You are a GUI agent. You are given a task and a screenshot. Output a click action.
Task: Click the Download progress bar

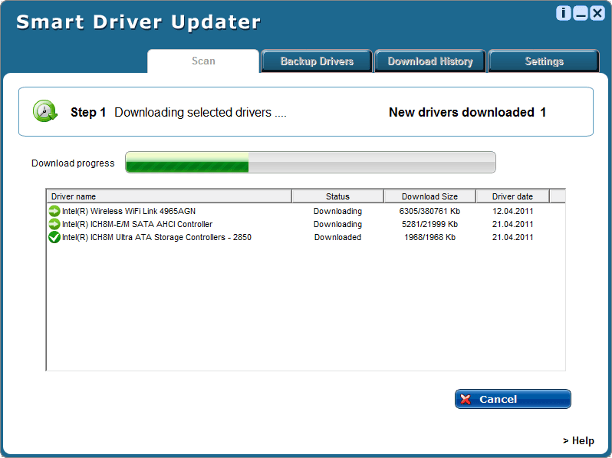pos(310,162)
